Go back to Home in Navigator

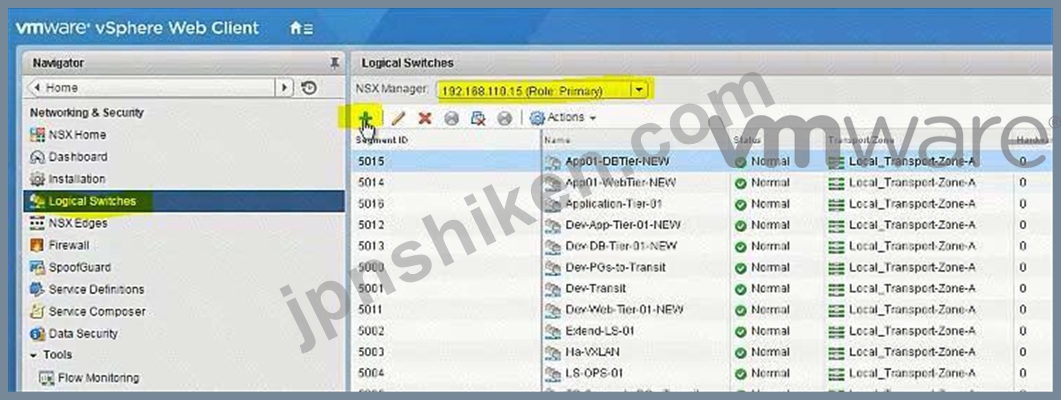152,87
